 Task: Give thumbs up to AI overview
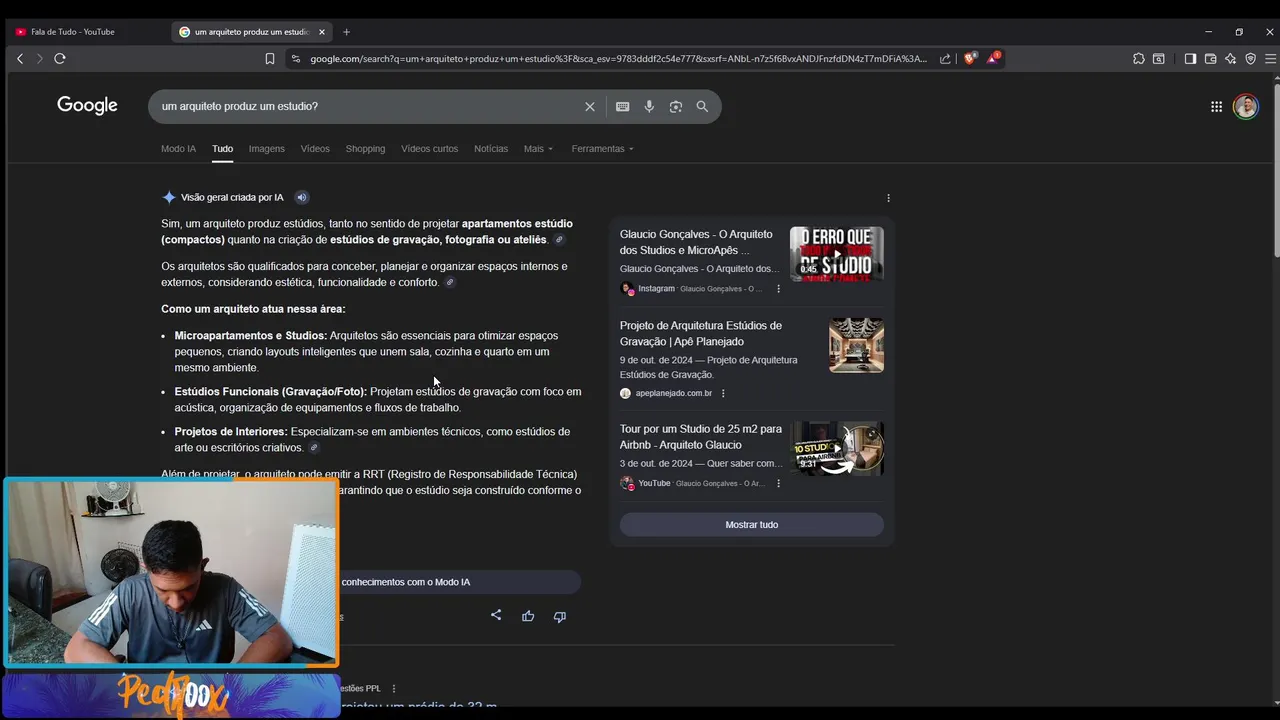[528, 616]
